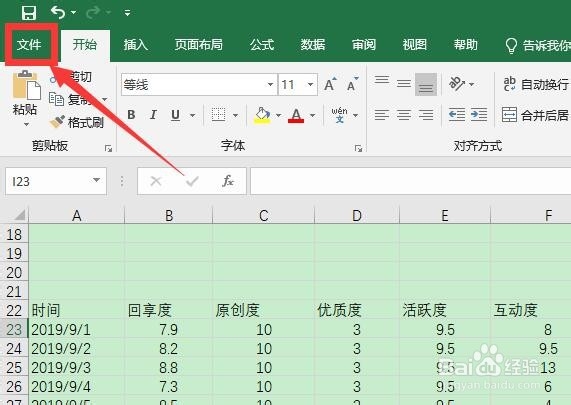Click the Save icon in the quick access toolbar
The image size is (571, 405).
point(29,13)
